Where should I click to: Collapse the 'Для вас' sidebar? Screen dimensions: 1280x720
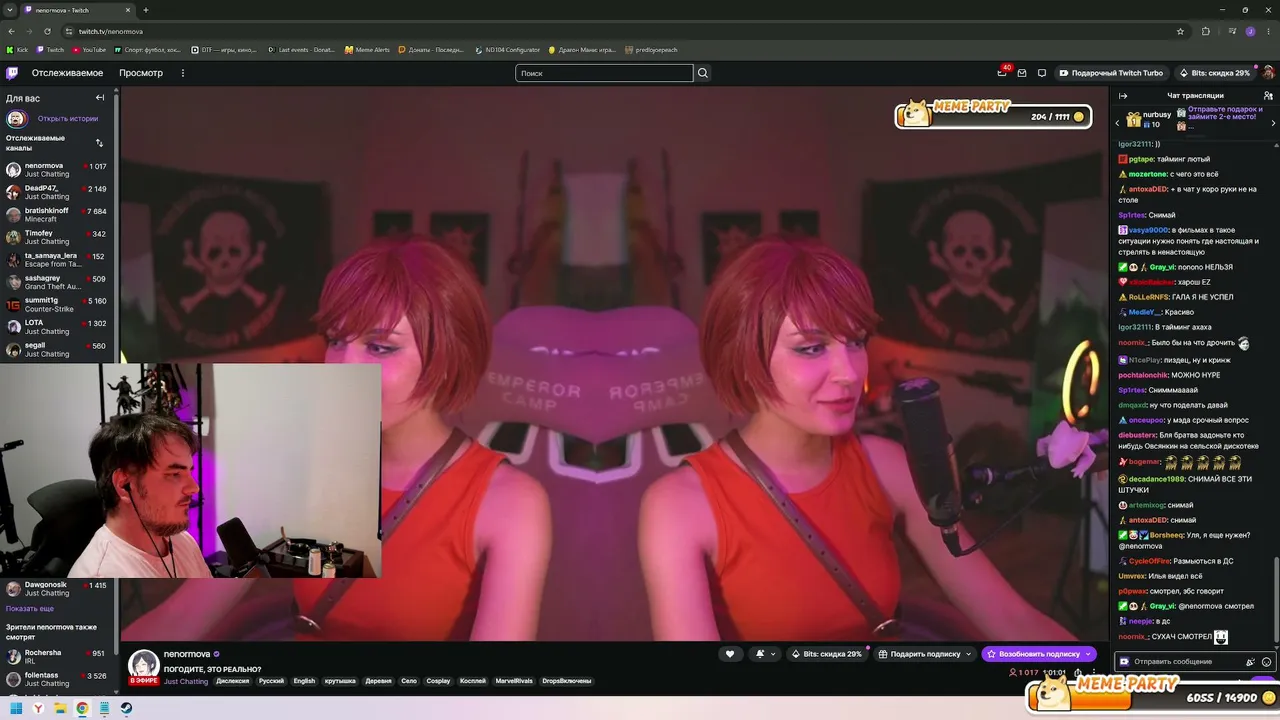(x=100, y=98)
